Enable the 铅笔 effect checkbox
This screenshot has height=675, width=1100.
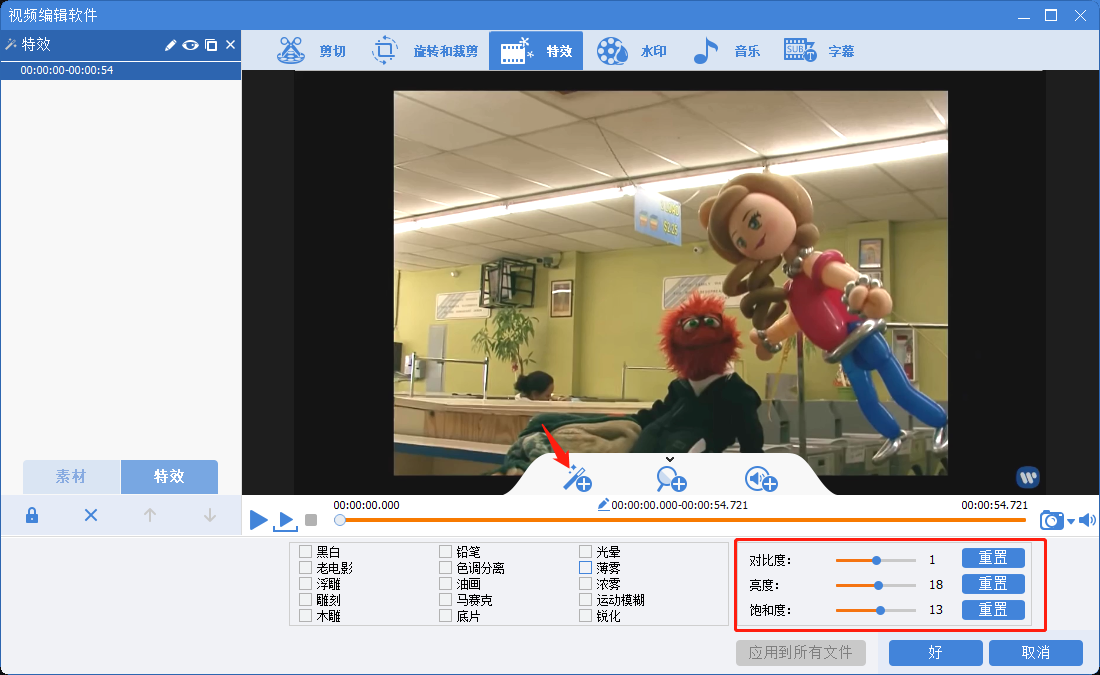click(x=445, y=552)
